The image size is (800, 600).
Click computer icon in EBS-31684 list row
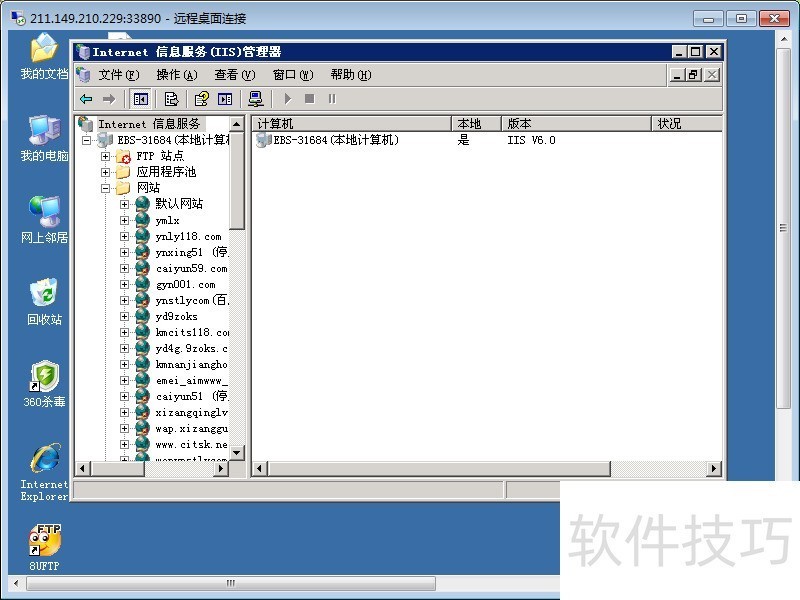[x=263, y=140]
